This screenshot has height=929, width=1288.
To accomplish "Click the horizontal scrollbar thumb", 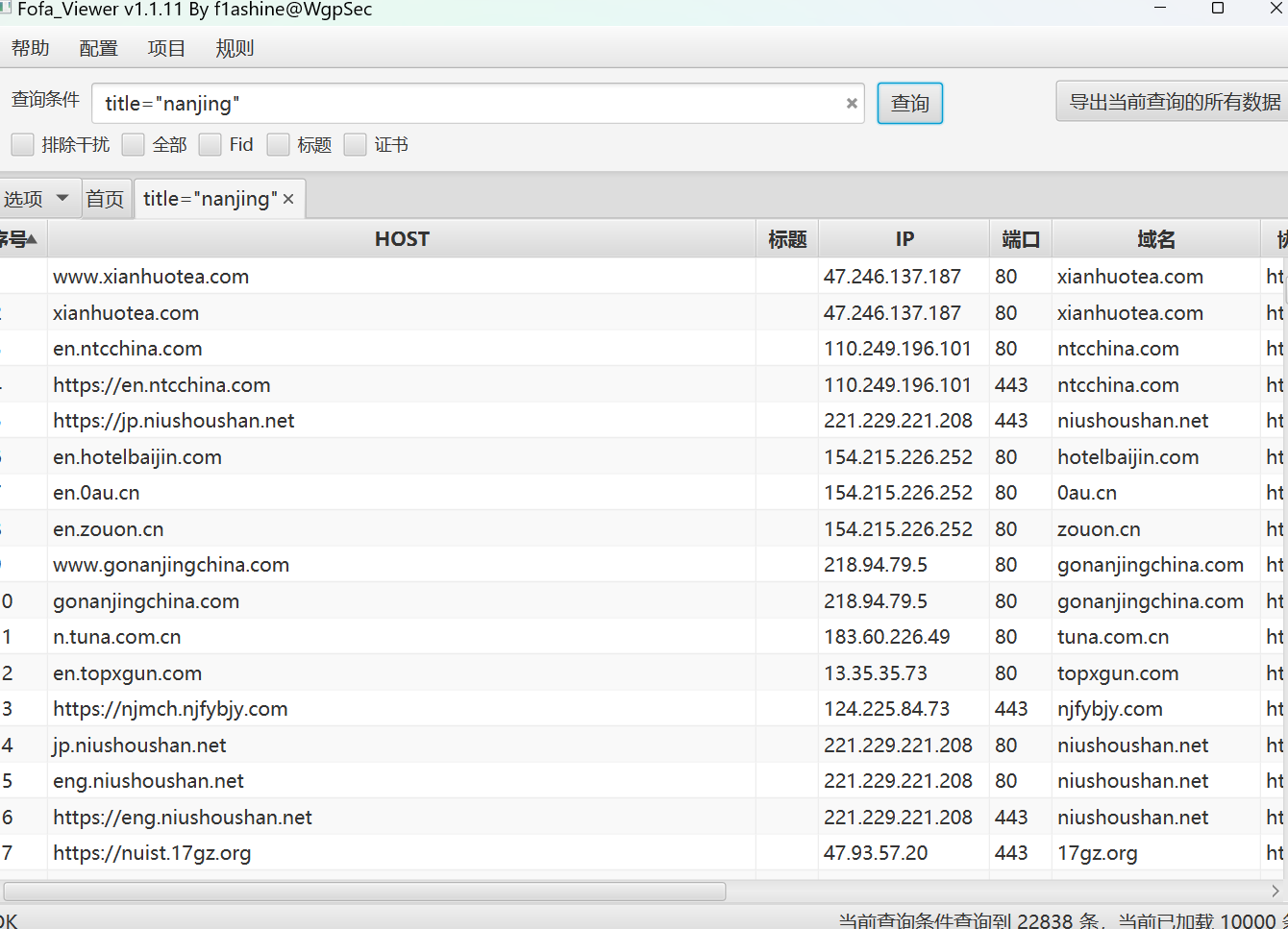I will (x=364, y=892).
